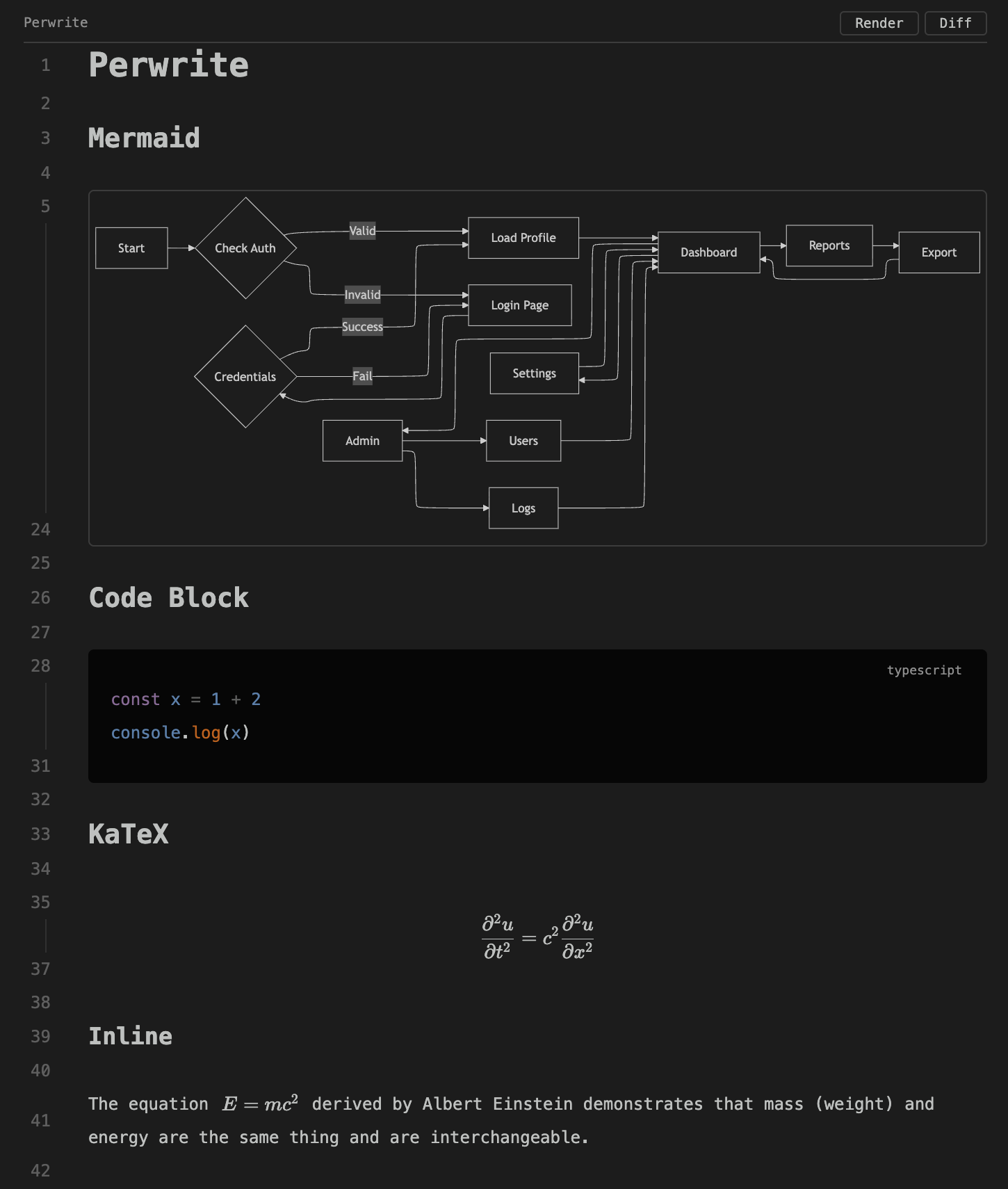Click the Render button
The height and width of the screenshot is (1189, 1008).
pos(879,23)
